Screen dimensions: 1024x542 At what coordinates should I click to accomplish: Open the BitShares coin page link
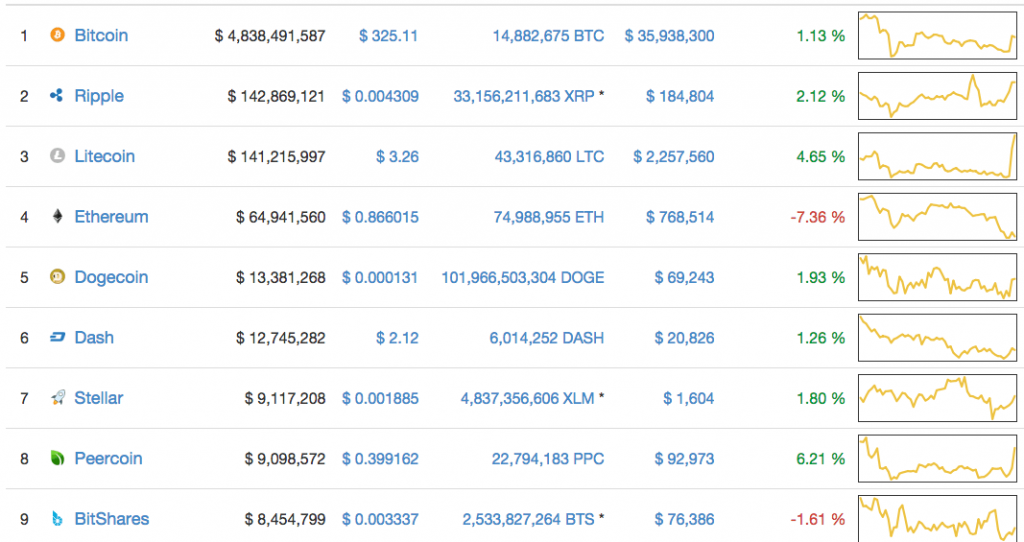coord(112,519)
